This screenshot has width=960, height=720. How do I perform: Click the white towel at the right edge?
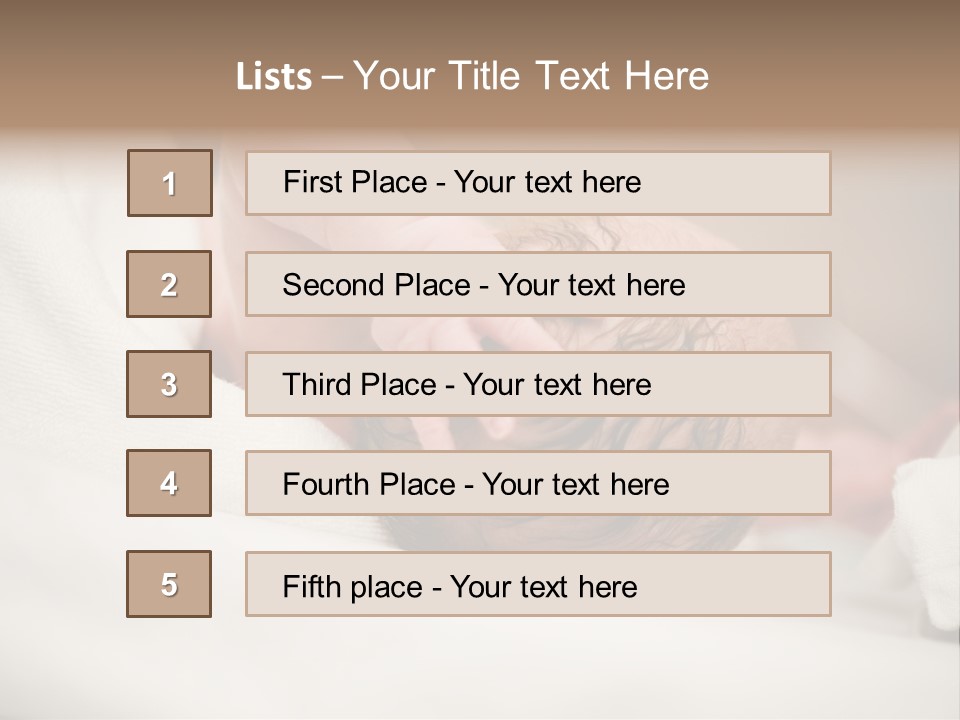[928, 530]
